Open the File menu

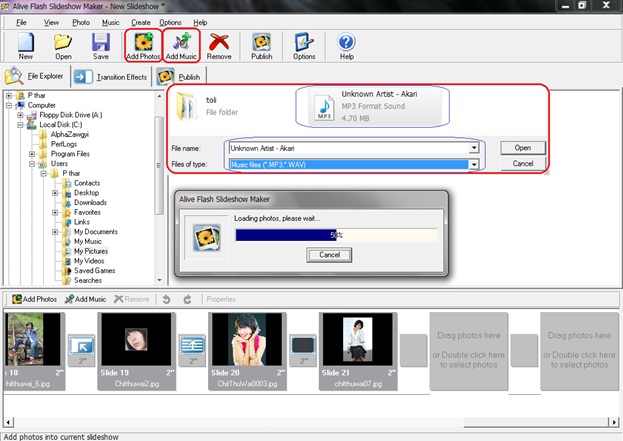[21, 23]
